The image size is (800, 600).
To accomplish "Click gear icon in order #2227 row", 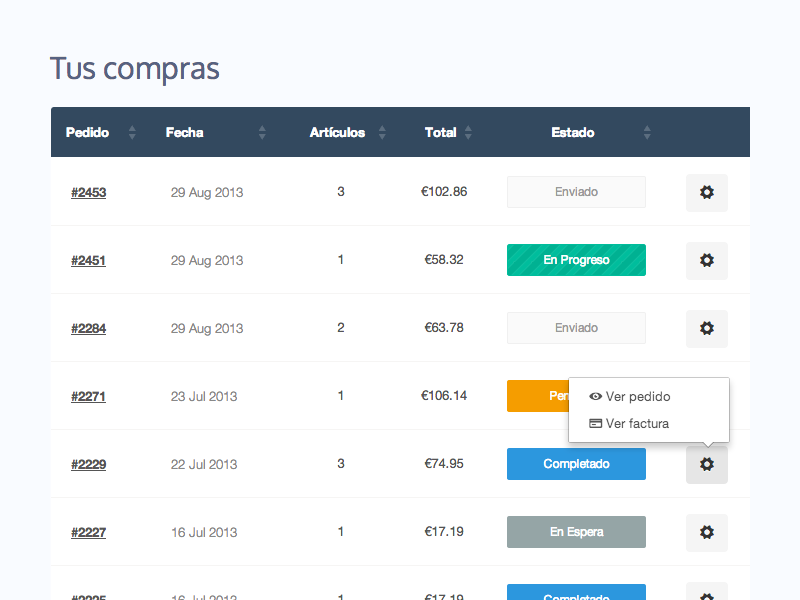I will pyautogui.click(x=706, y=532).
